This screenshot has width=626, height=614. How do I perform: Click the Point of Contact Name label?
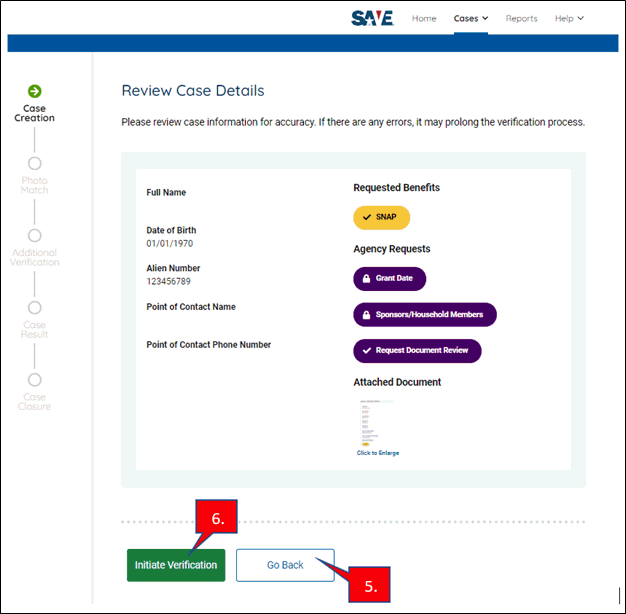191,307
